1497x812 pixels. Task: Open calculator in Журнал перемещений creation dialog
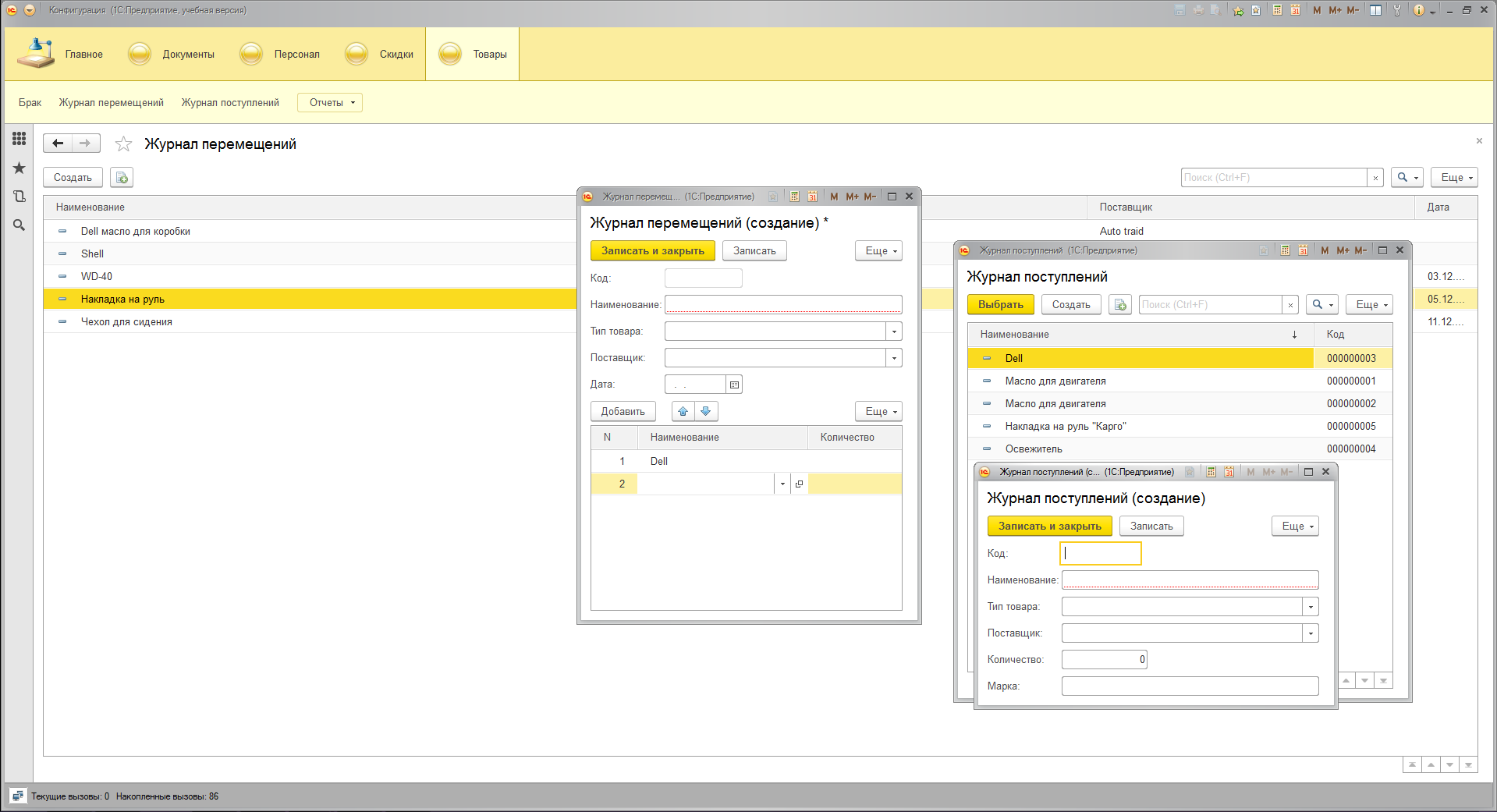794,197
